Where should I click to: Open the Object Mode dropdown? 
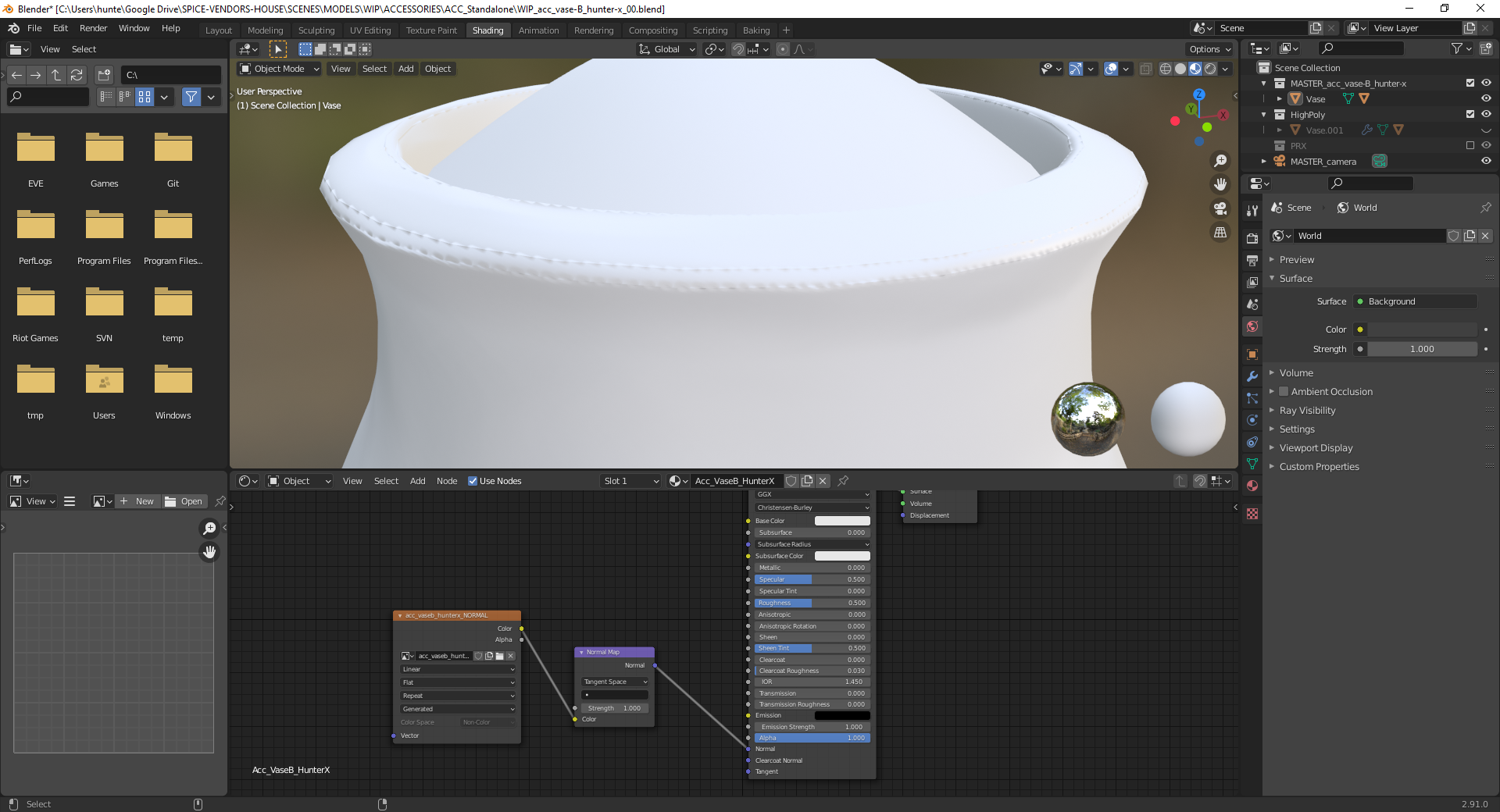(x=280, y=69)
